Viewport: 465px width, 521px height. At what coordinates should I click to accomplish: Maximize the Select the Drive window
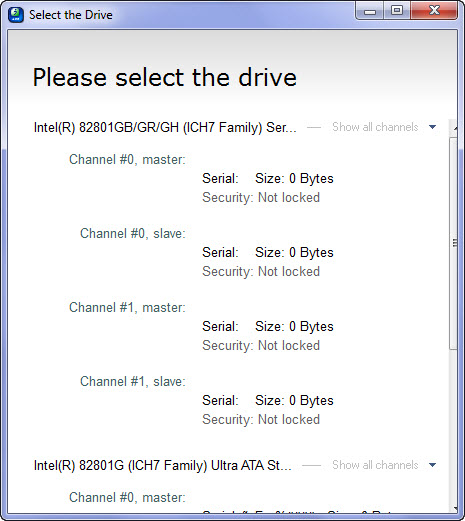[x=397, y=11]
